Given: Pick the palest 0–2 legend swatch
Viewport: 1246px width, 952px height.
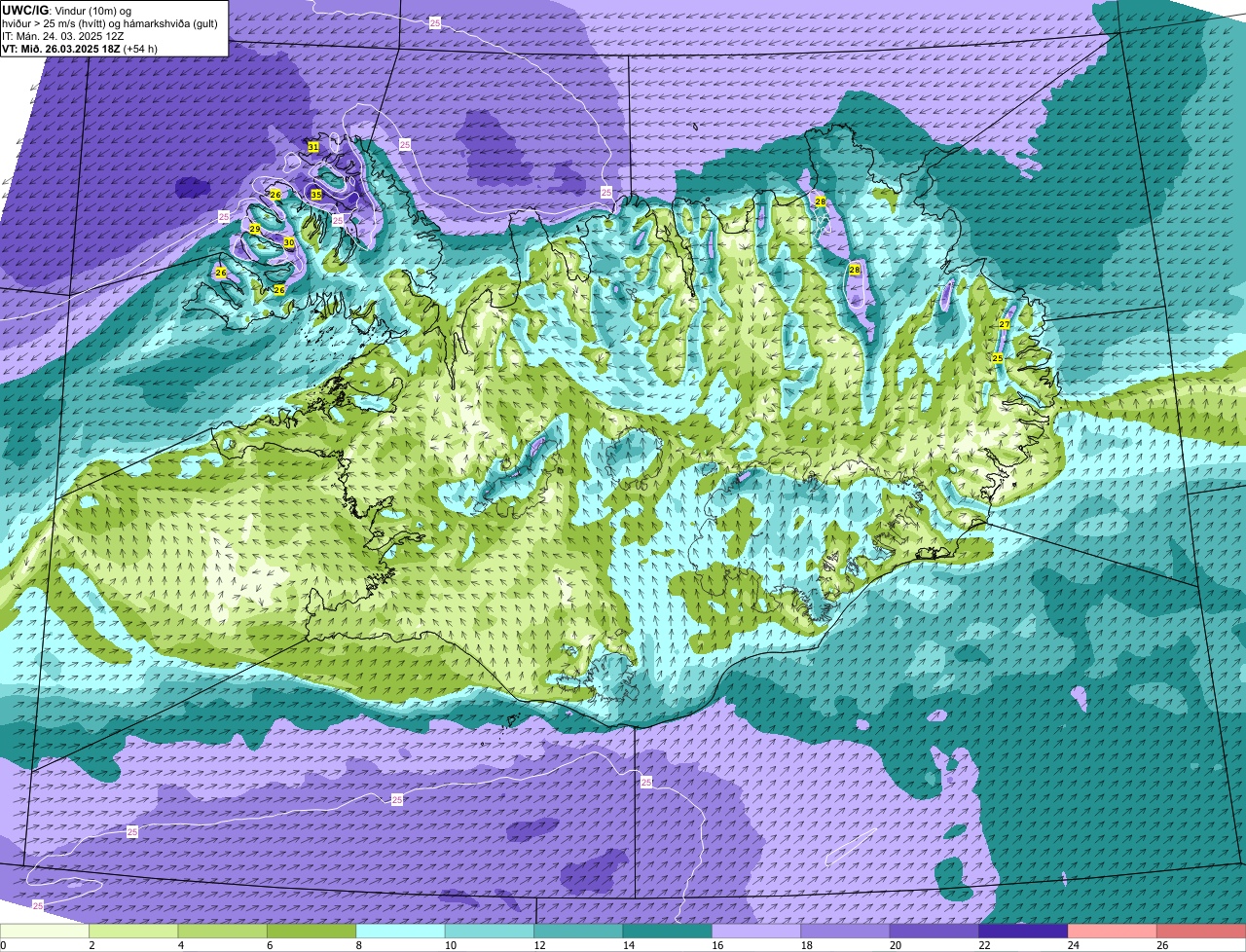Looking at the screenshot, I should (45, 931).
